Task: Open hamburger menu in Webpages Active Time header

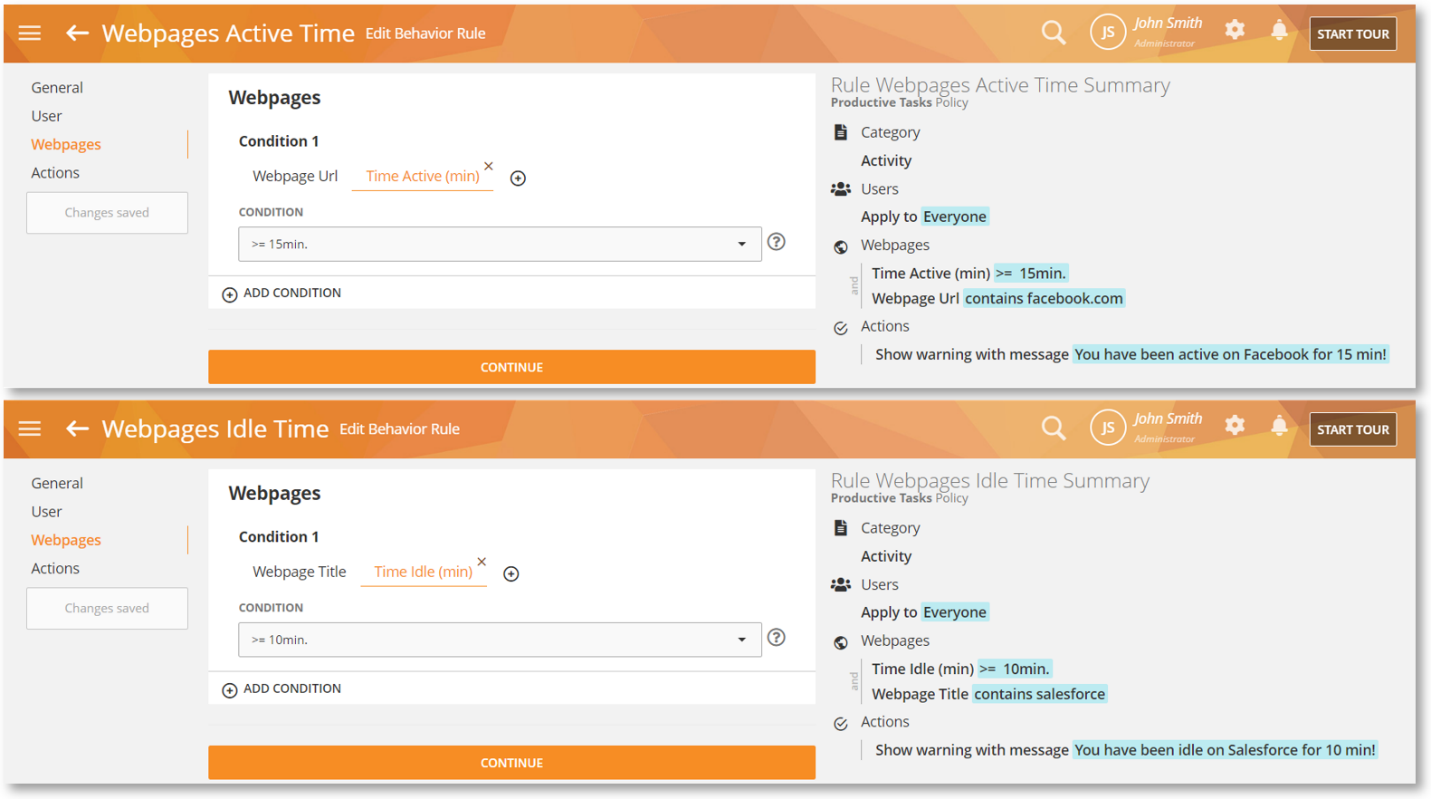Action: pyautogui.click(x=30, y=33)
